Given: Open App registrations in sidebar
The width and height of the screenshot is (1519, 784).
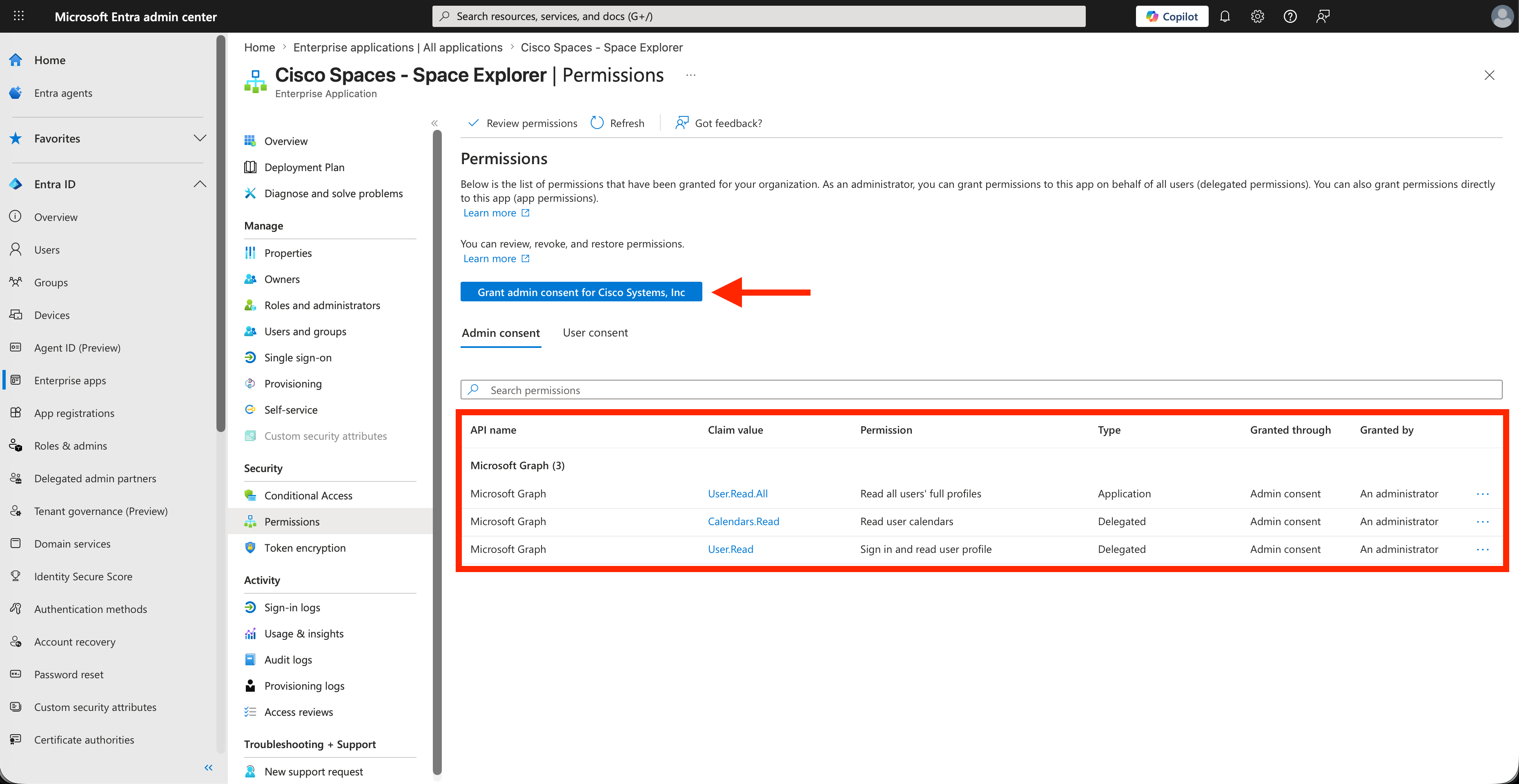Looking at the screenshot, I should point(74,413).
